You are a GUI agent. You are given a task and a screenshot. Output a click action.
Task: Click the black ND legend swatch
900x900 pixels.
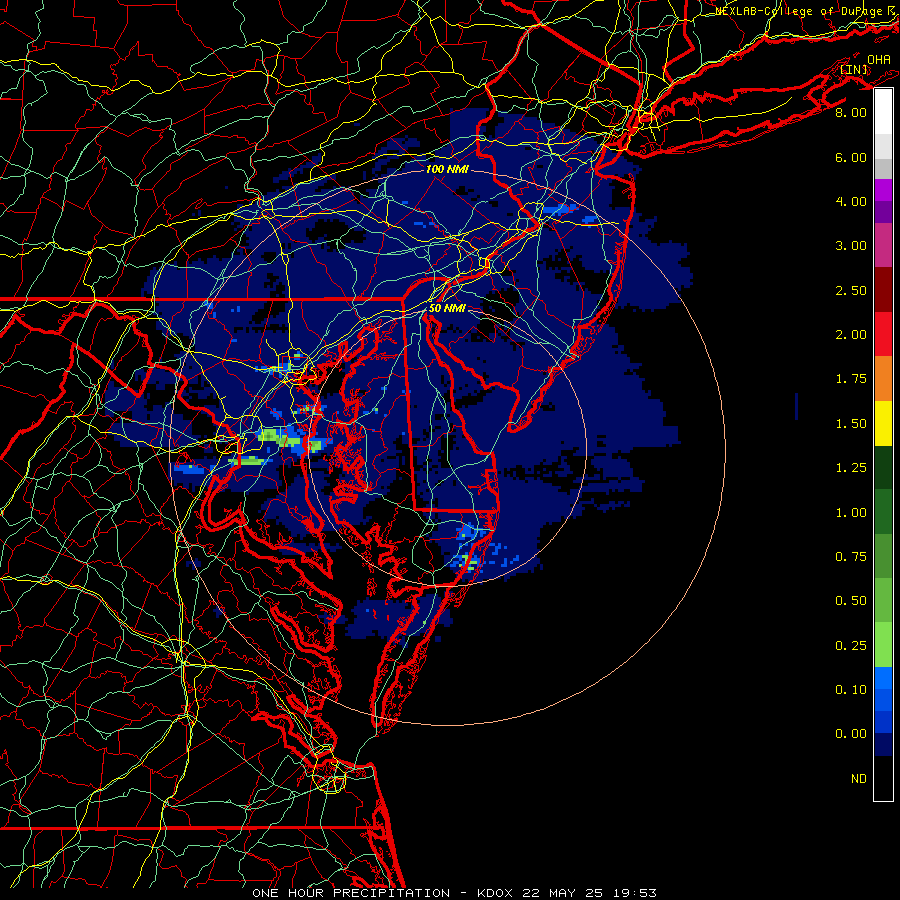[883, 778]
